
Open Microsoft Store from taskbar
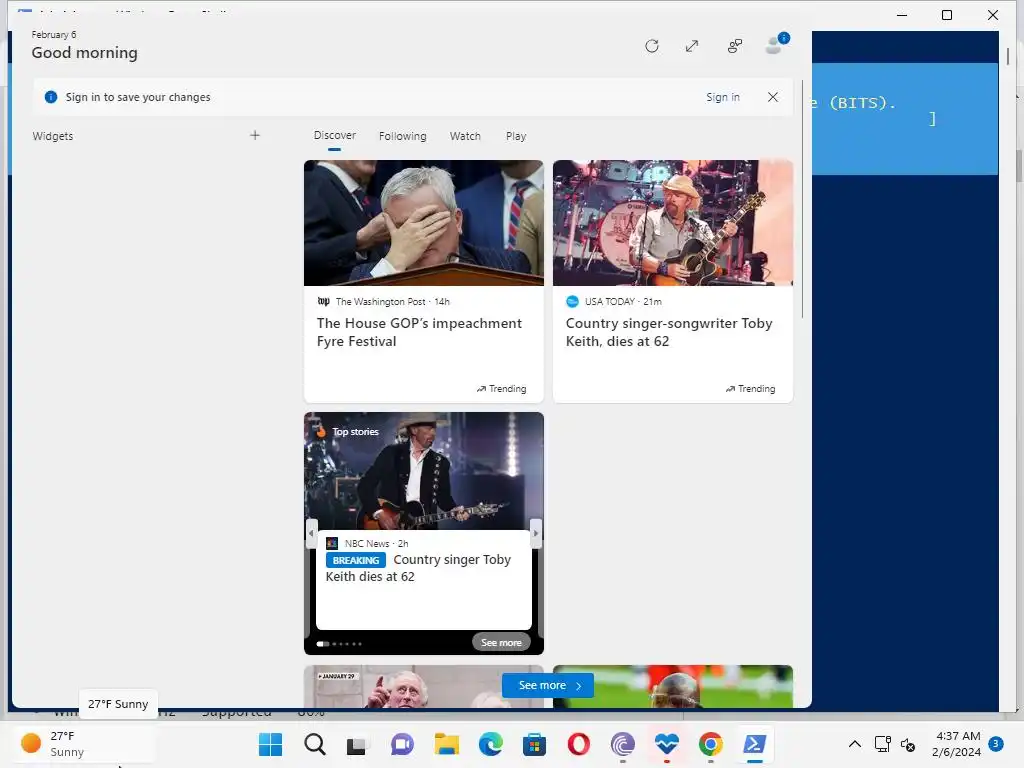pos(534,744)
